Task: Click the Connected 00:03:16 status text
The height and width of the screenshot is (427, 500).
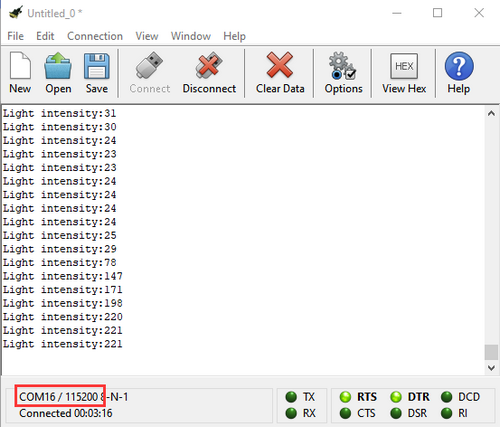Action: pyautogui.click(x=66, y=413)
